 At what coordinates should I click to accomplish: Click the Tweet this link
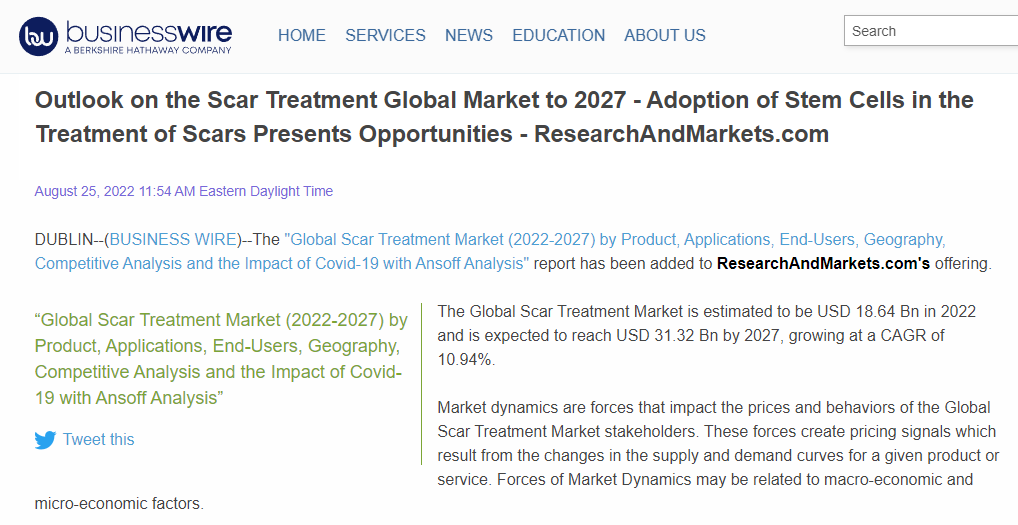tap(99, 439)
